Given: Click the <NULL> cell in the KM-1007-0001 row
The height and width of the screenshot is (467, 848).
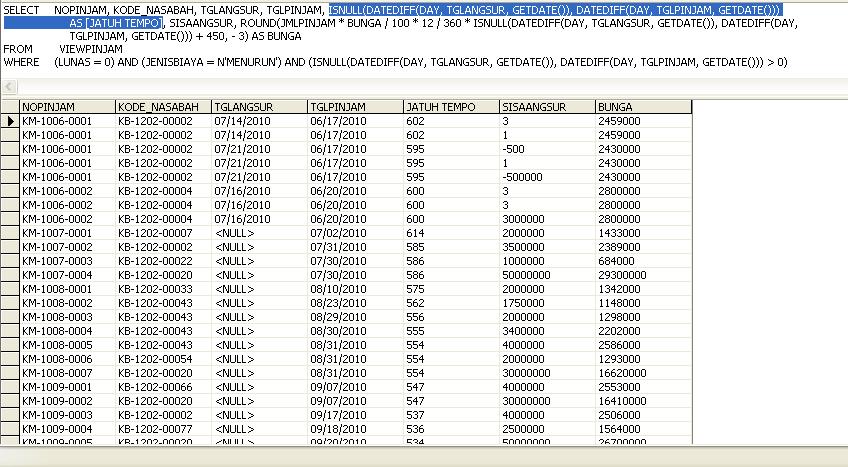Looking at the screenshot, I should [259, 233].
